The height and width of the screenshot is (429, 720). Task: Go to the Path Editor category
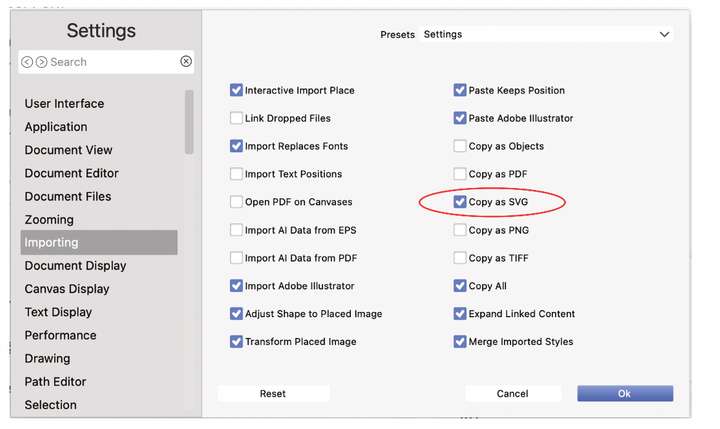click(56, 382)
